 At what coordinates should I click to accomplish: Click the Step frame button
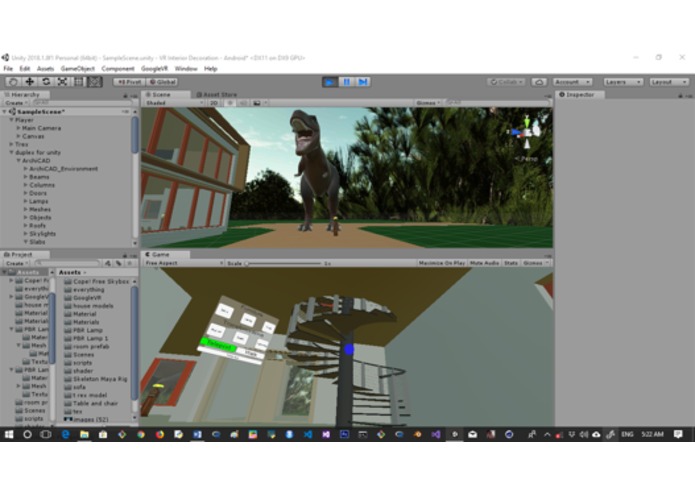coord(363,82)
